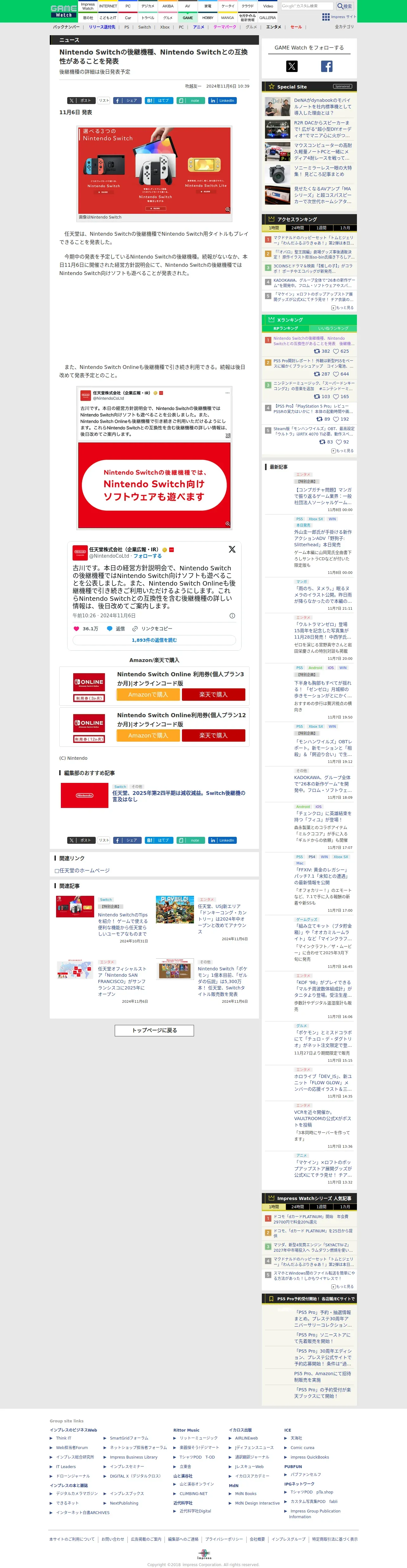Open the セール category in nav bar
The image size is (407, 1568).
tap(296, 27)
